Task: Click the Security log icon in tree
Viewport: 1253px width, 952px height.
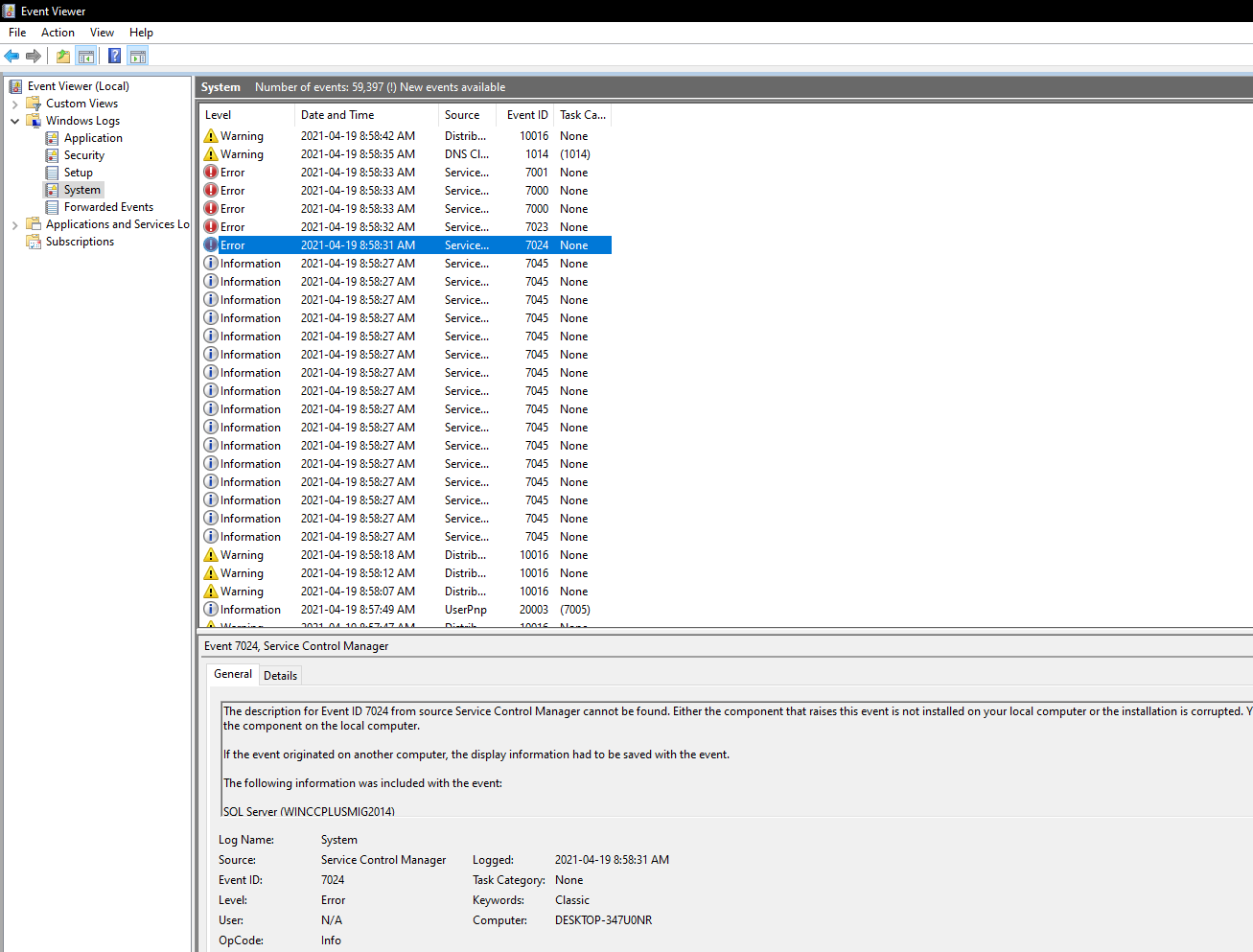Action: tap(52, 155)
